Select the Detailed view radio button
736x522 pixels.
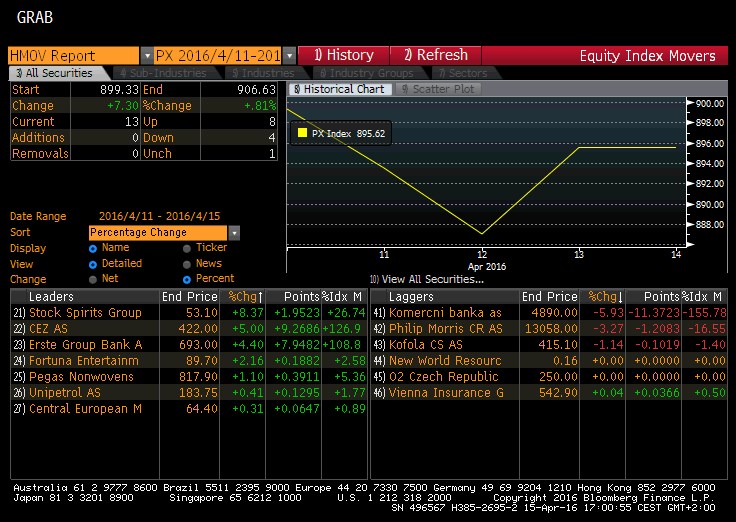(x=93, y=265)
